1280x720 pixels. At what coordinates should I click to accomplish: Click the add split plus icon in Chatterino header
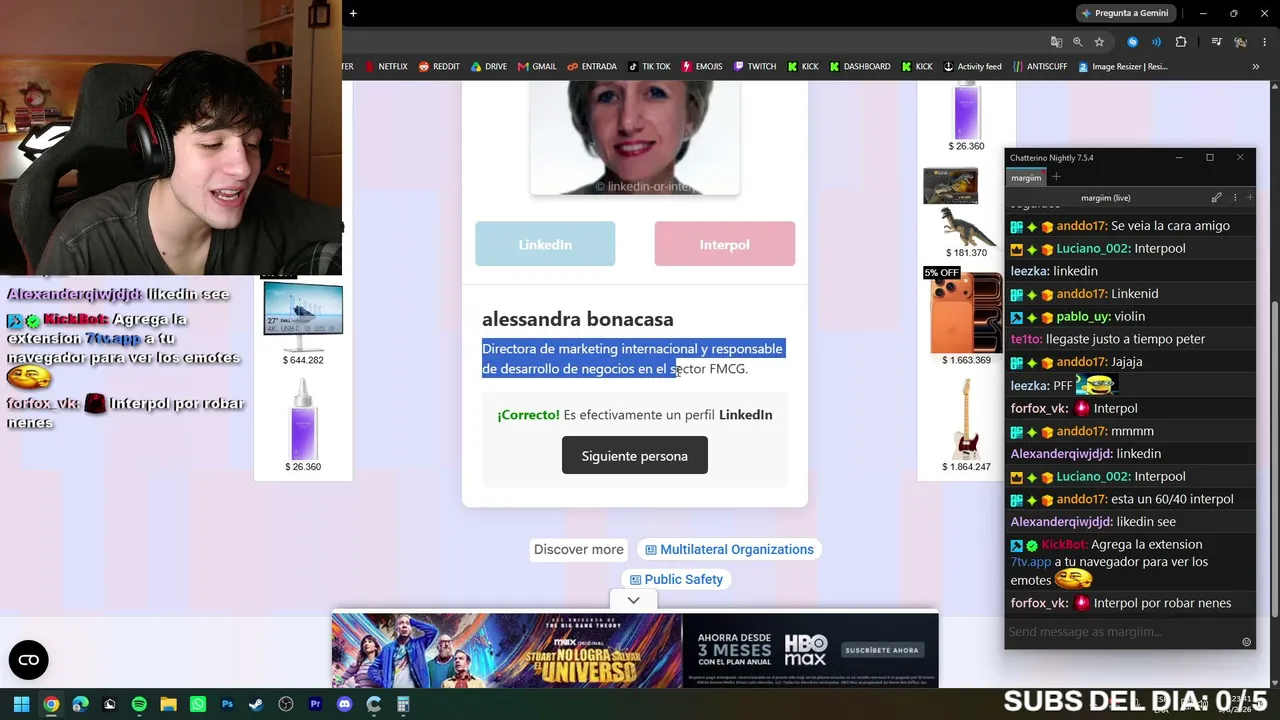tap(1249, 198)
